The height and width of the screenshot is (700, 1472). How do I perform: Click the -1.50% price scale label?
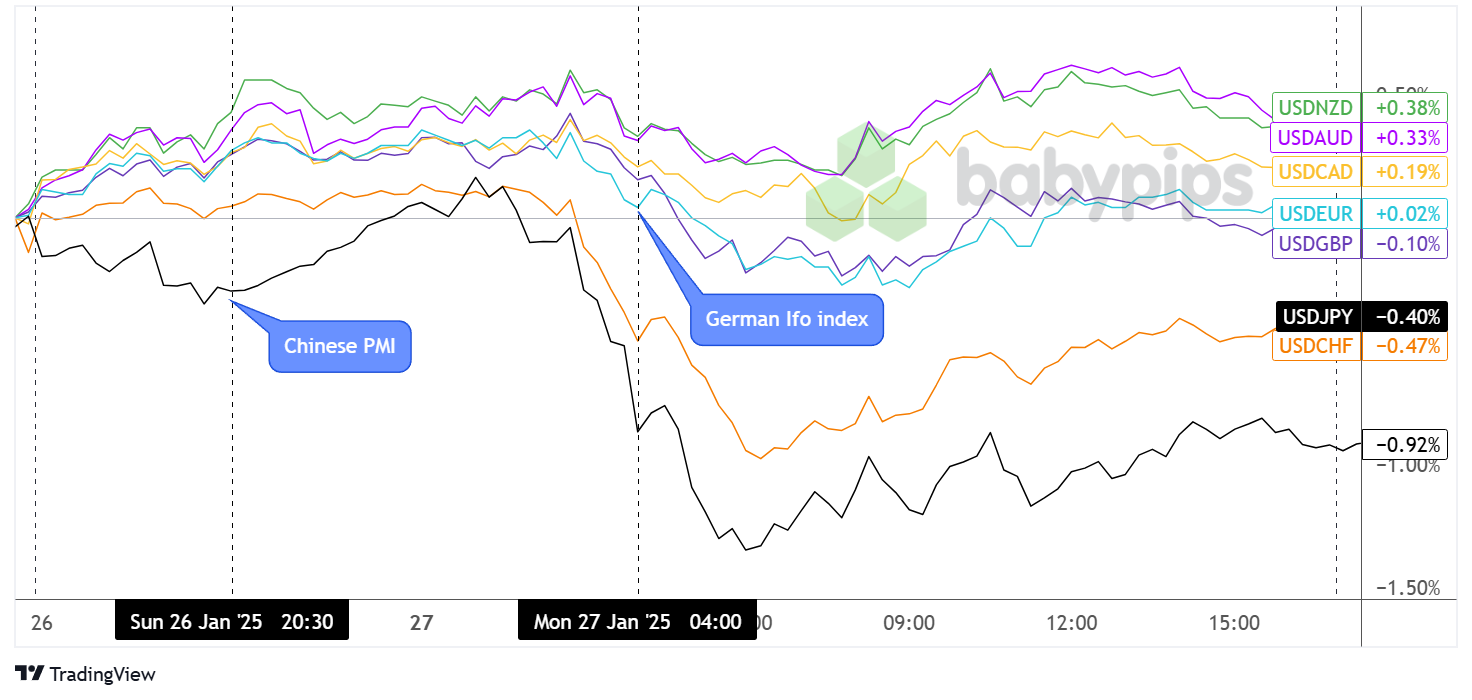[x=1408, y=588]
